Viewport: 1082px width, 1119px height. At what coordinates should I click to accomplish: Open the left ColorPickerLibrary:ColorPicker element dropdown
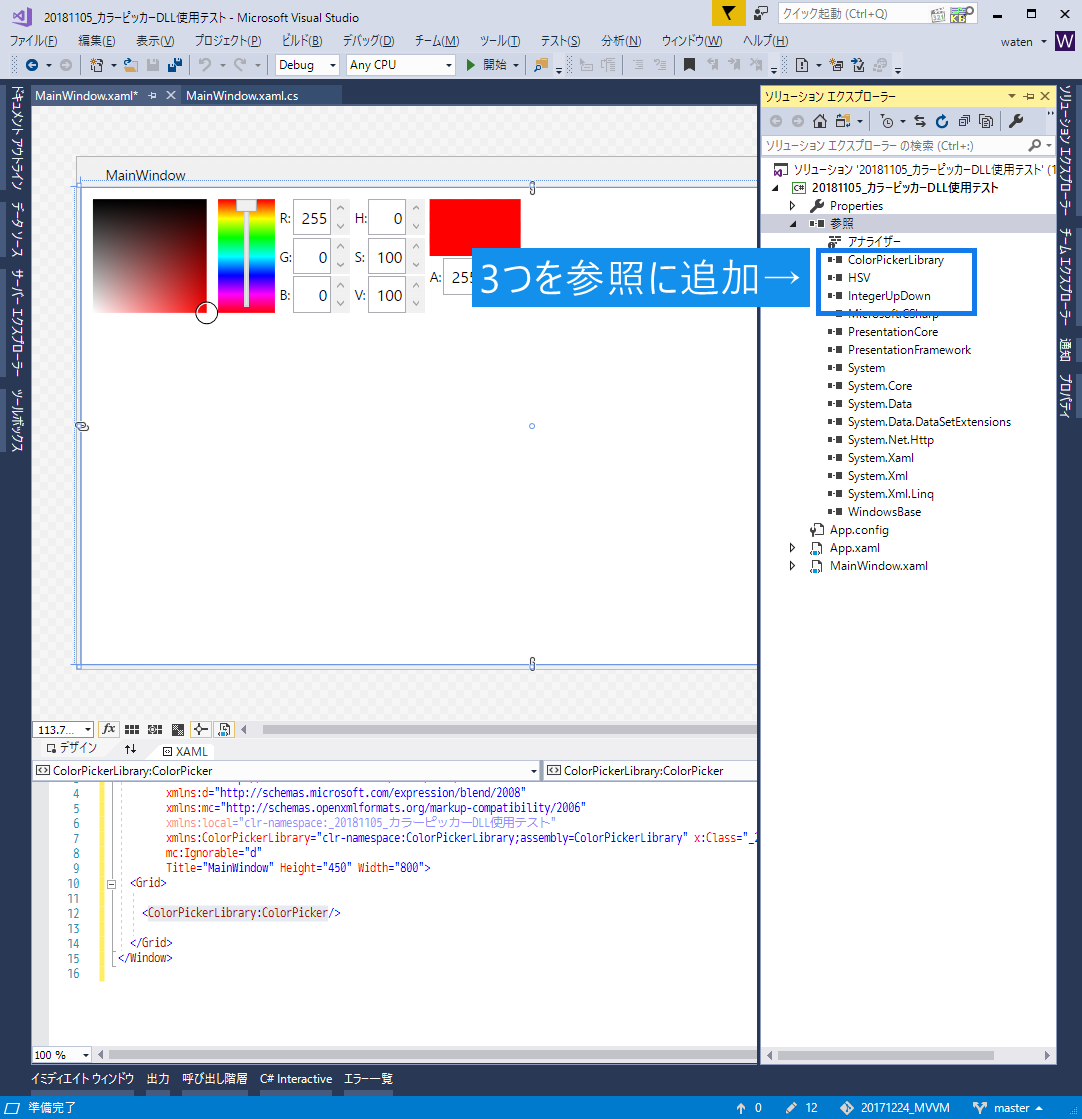[x=534, y=771]
